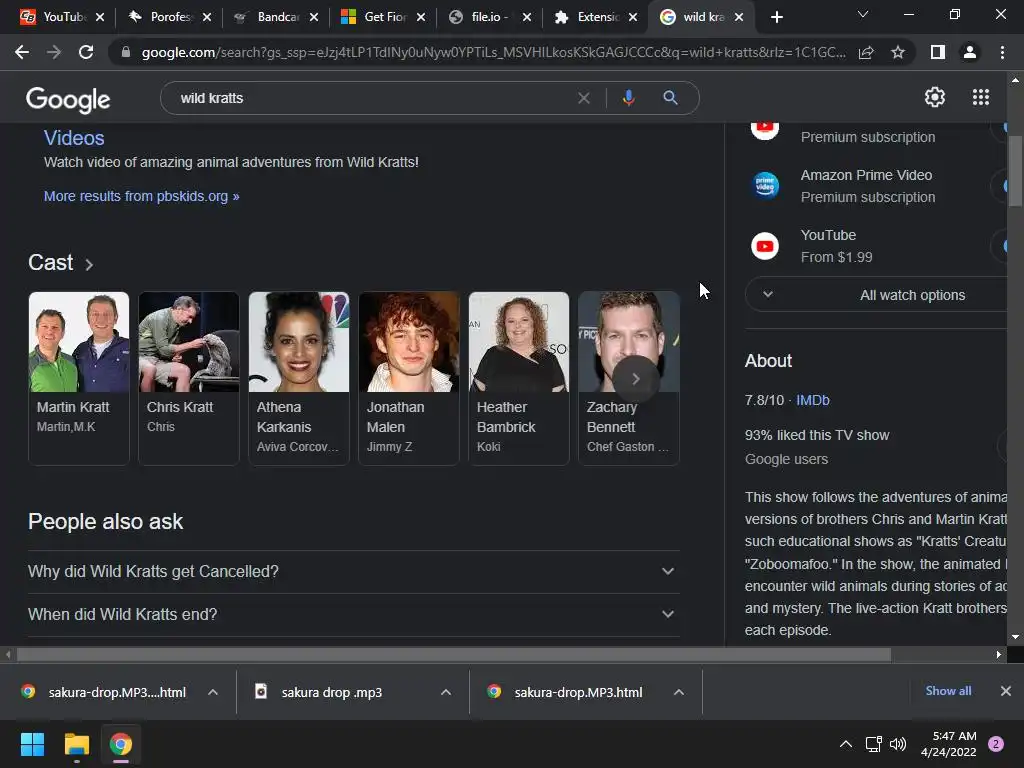
Task: Click the vertical scrollbar thumb
Action: click(x=1015, y=171)
